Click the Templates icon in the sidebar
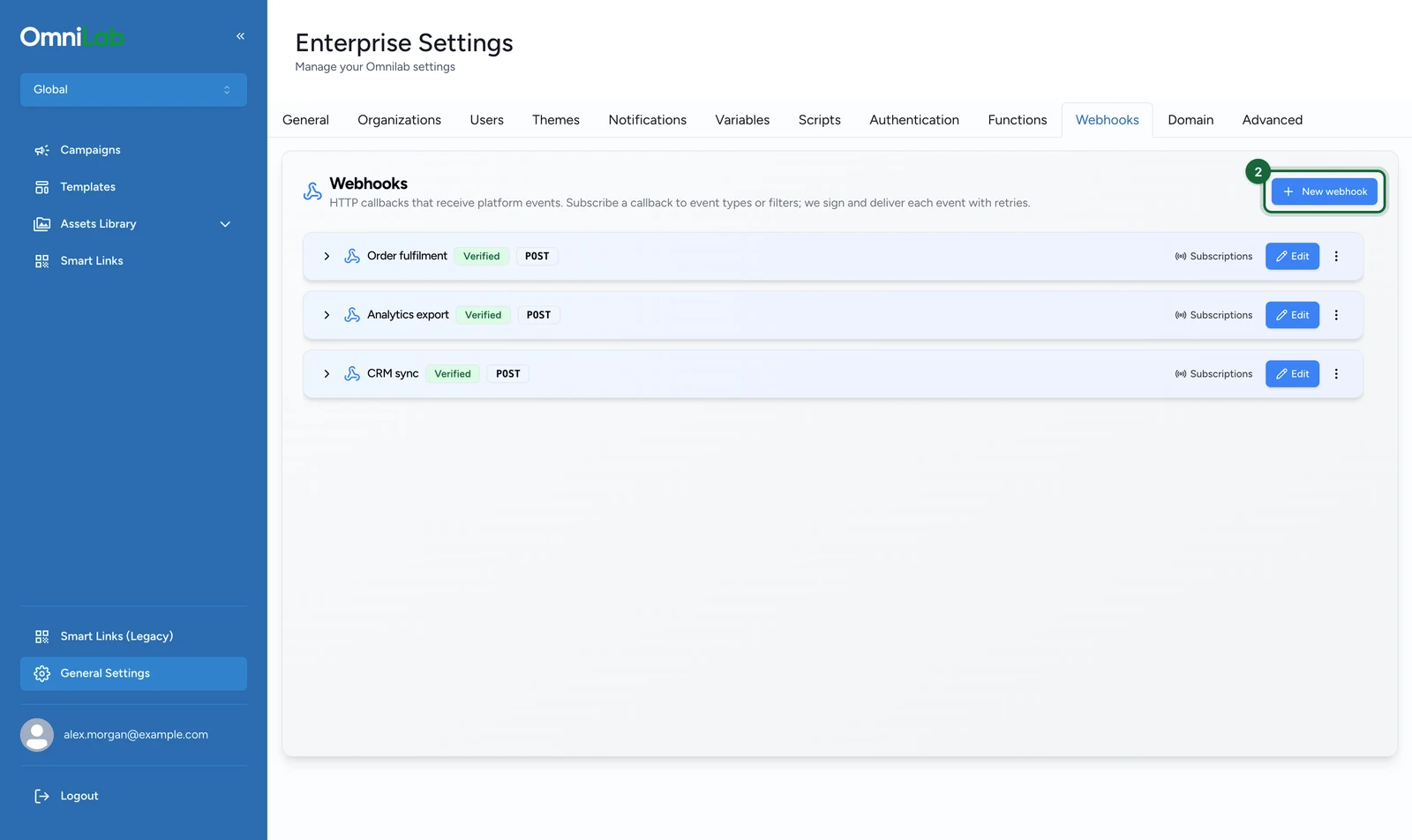This screenshot has width=1412, height=840. coord(41,187)
